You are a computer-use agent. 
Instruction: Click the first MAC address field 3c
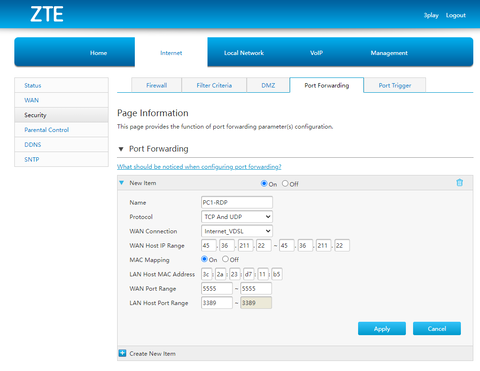[206, 274]
